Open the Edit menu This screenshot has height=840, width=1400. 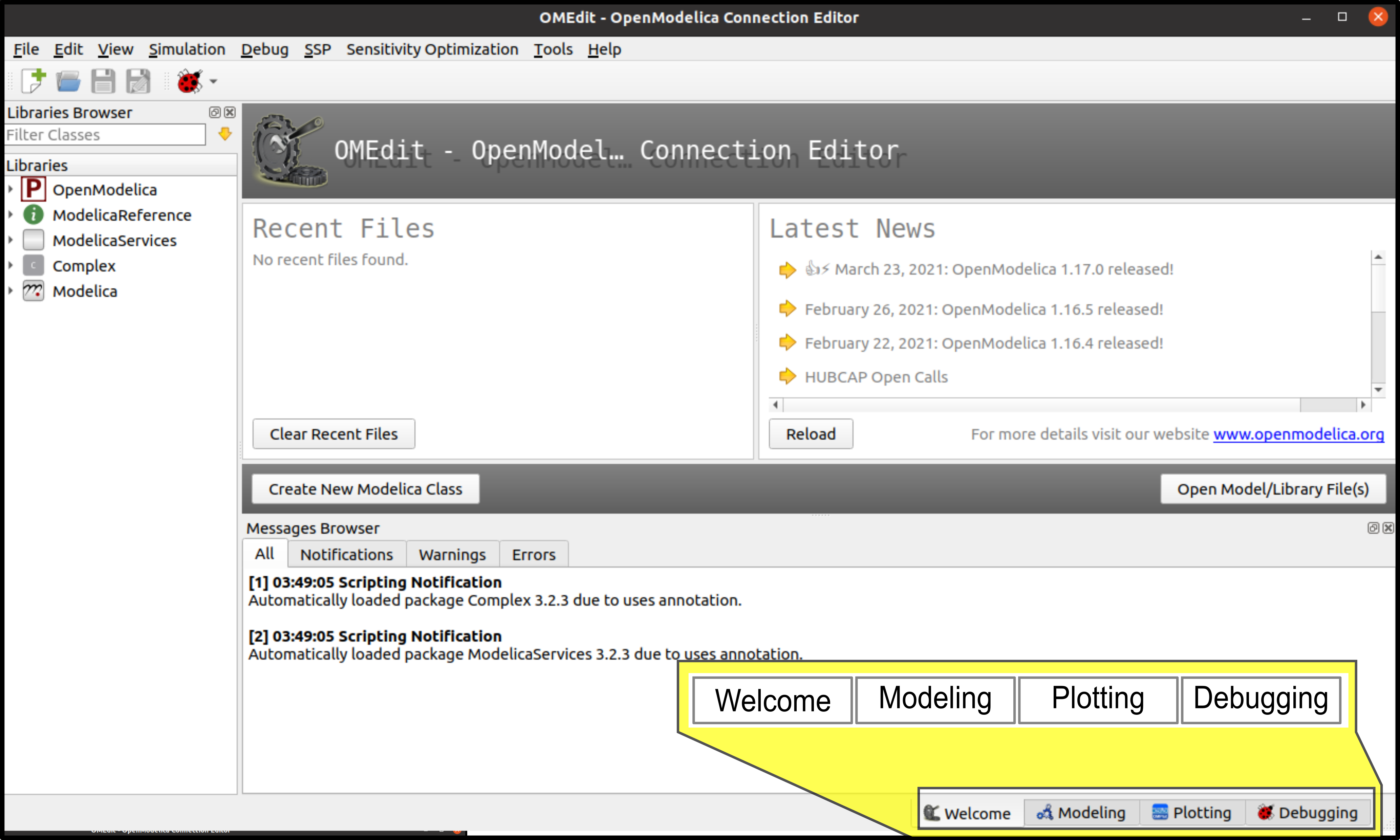tap(68, 49)
